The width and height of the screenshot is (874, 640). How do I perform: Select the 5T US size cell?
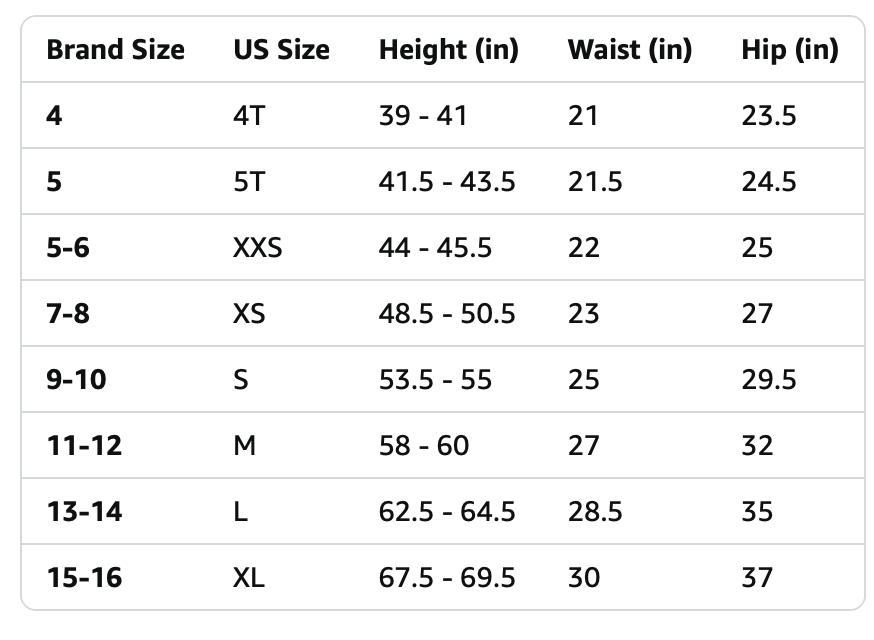pyautogui.click(x=249, y=182)
